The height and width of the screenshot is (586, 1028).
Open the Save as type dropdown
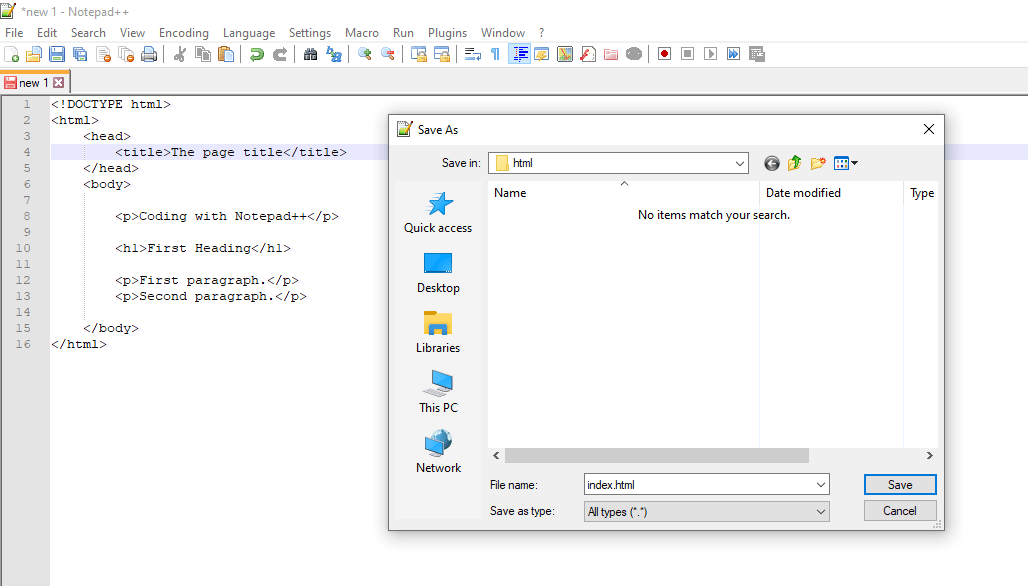(x=820, y=511)
